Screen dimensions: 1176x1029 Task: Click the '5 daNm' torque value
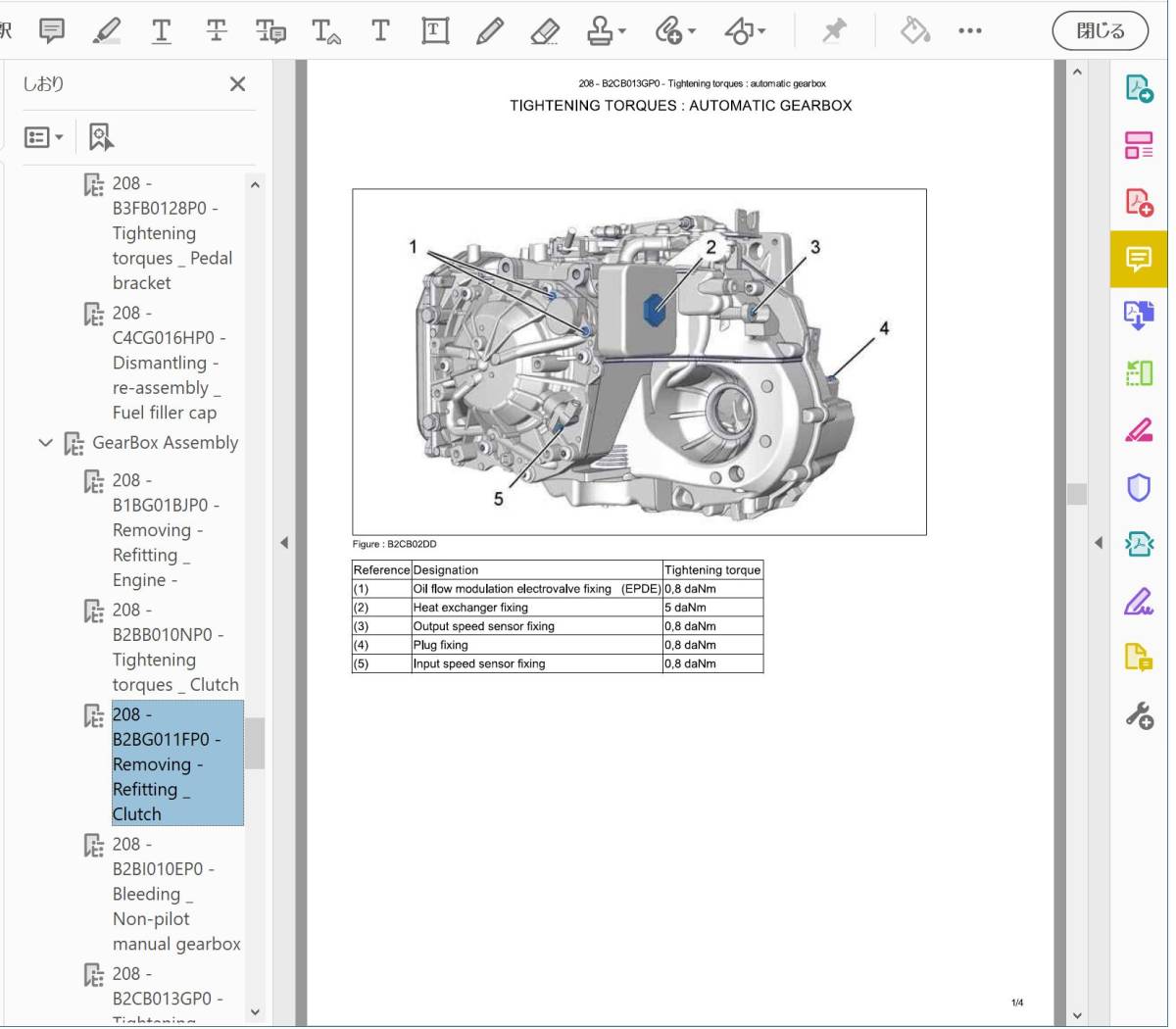click(685, 608)
